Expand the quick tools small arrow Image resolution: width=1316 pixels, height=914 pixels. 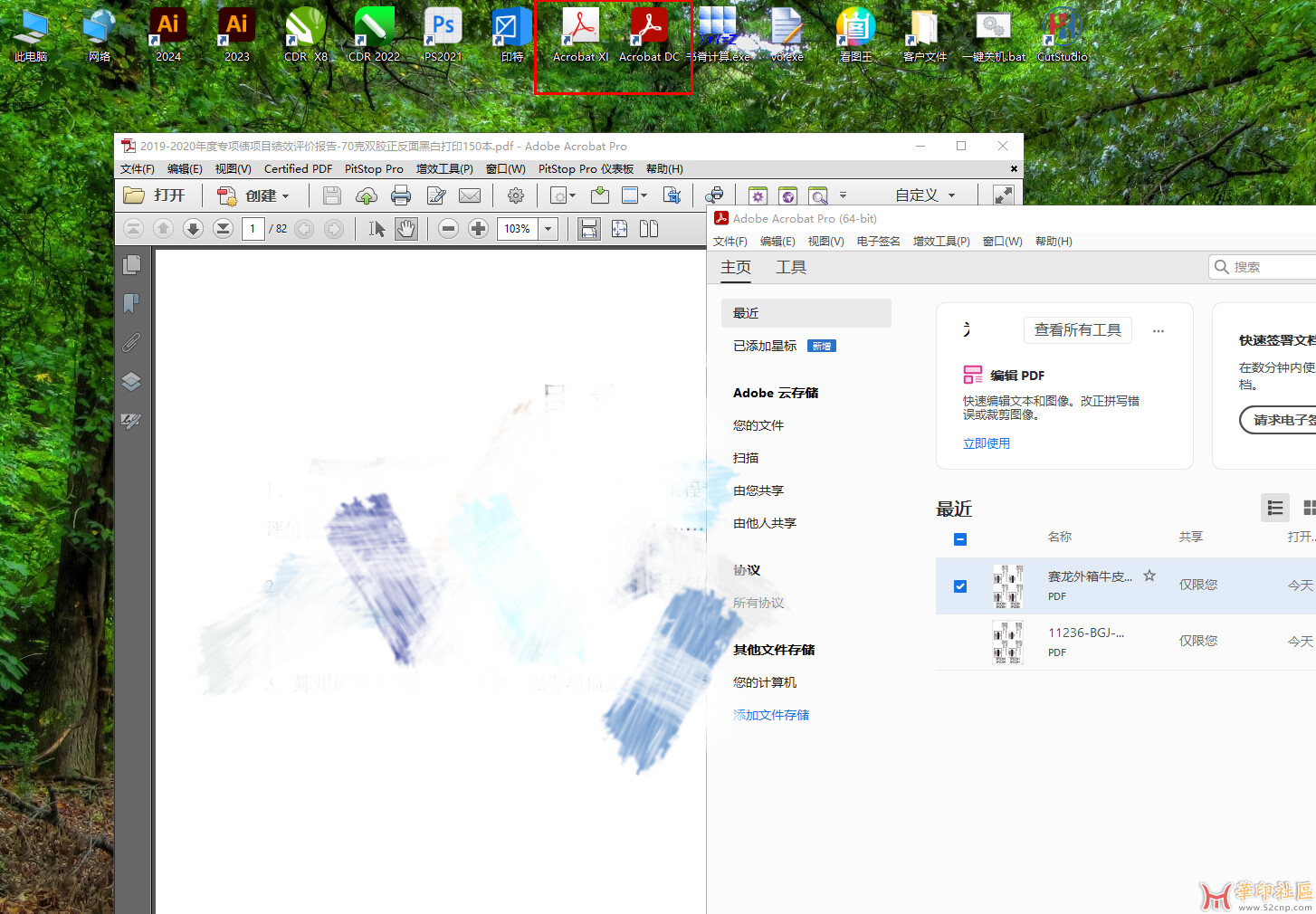click(843, 195)
